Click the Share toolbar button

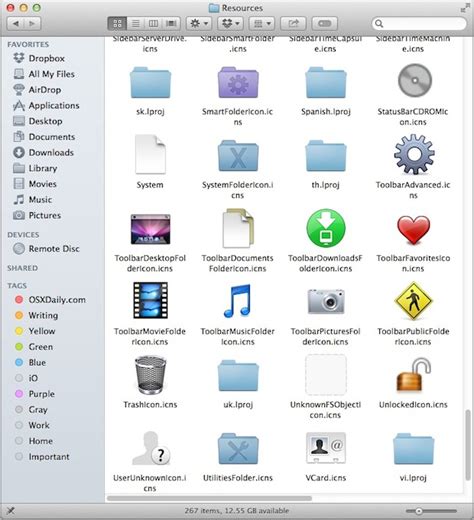[293, 23]
